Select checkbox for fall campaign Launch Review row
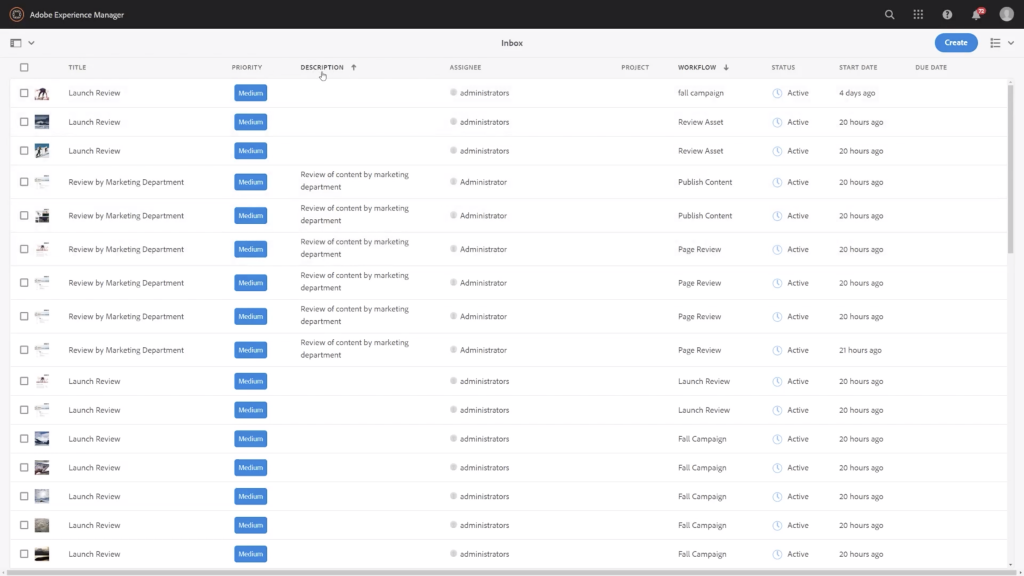The height and width of the screenshot is (576, 1024). (24, 93)
